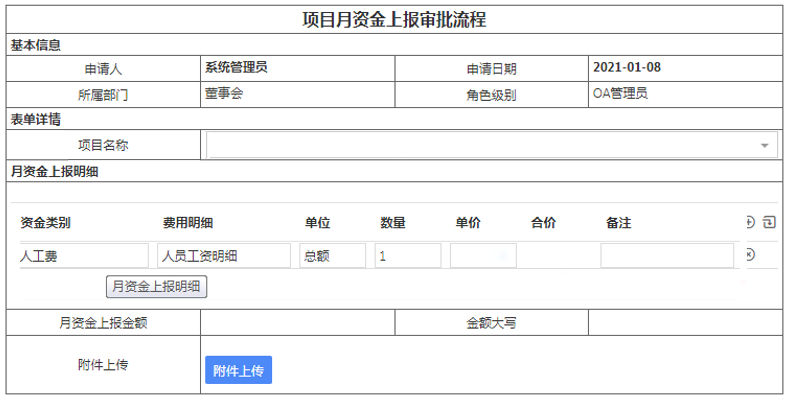Click the 角色级别 label
The height and width of the screenshot is (398, 787).
491,95
